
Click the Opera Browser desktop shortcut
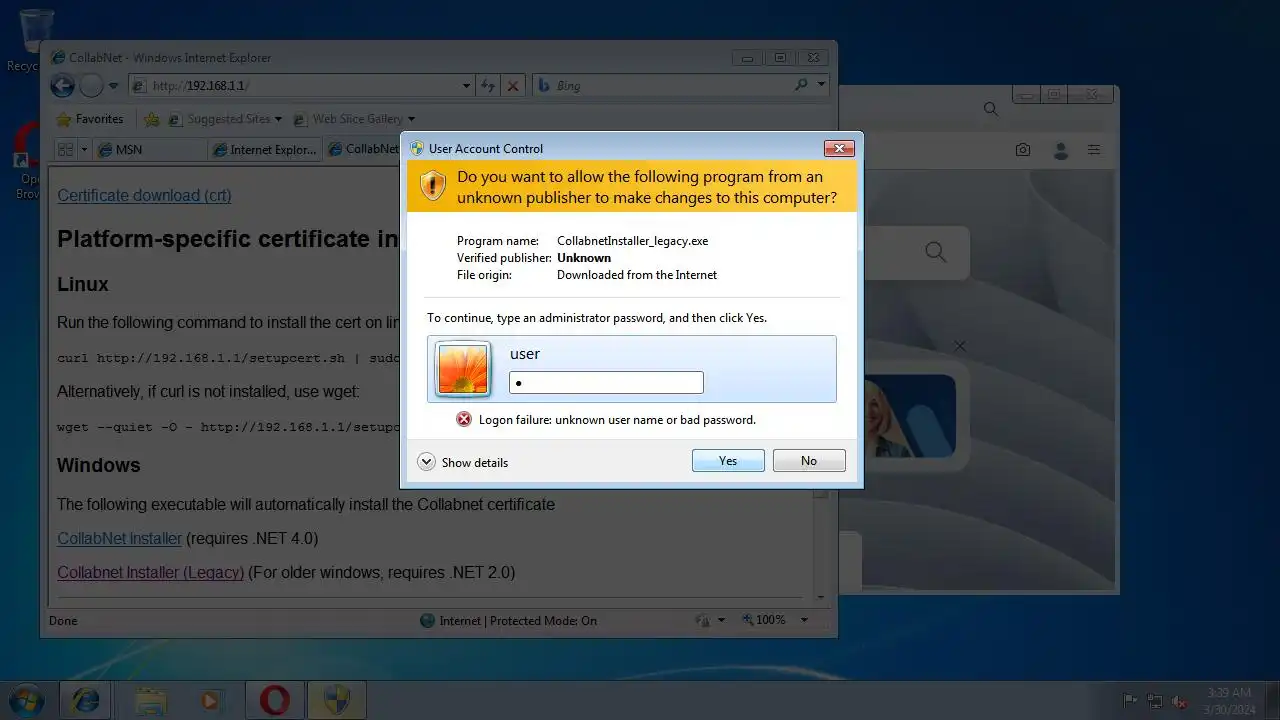(x=25, y=160)
